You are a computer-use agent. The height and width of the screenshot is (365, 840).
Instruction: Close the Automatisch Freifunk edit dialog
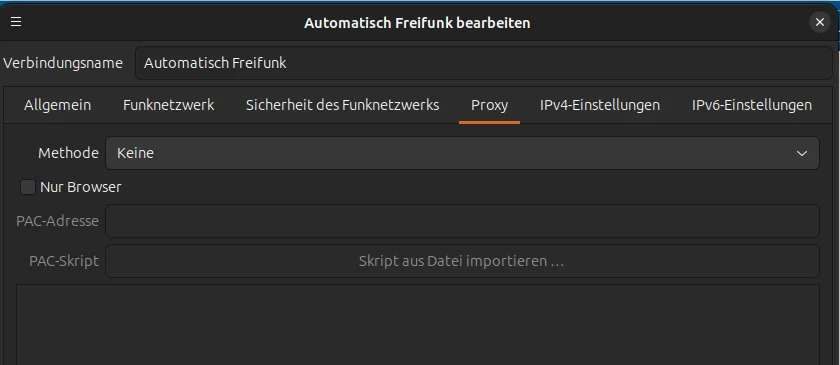[x=820, y=23]
